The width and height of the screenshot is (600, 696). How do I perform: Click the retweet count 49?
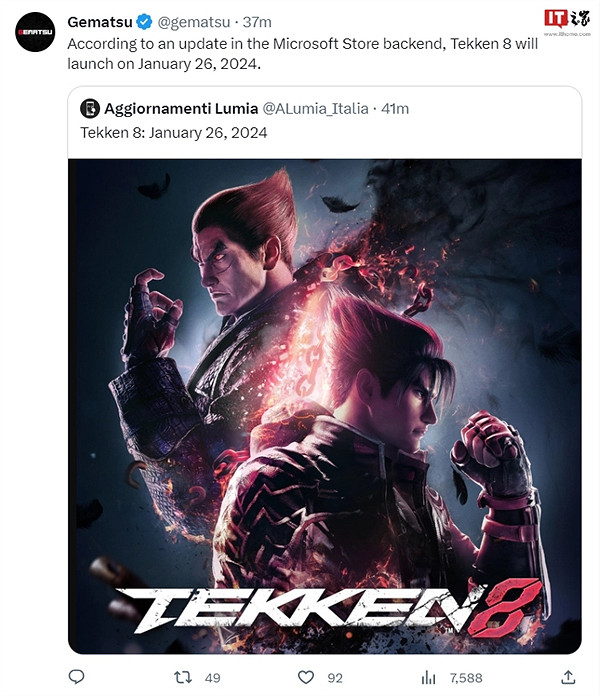(212, 677)
